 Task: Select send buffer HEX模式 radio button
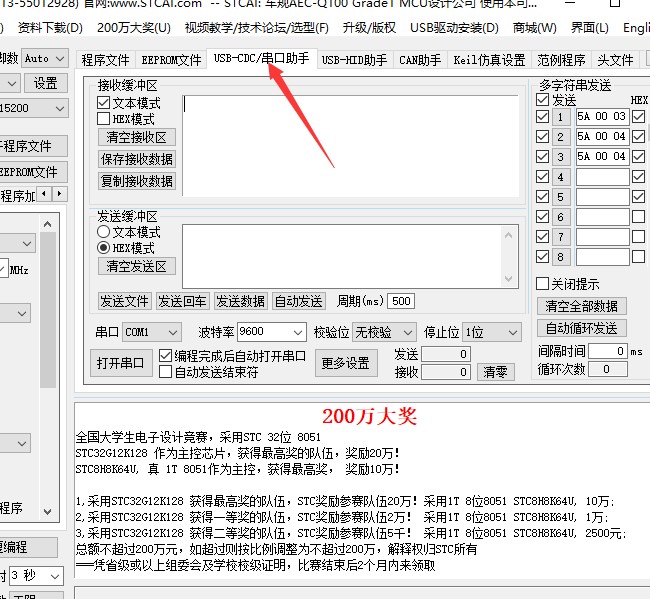click(103, 248)
